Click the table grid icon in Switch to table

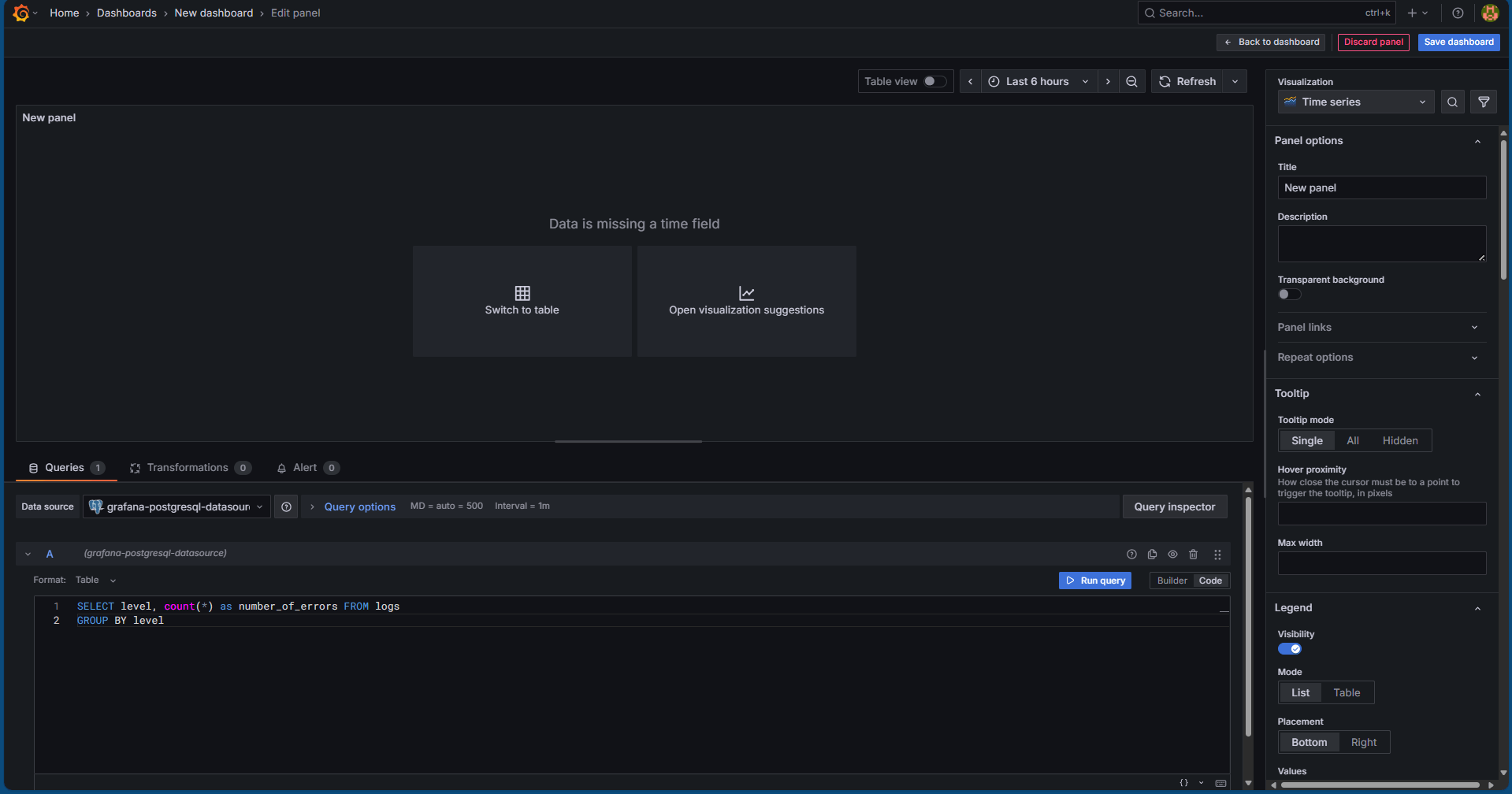(x=522, y=293)
